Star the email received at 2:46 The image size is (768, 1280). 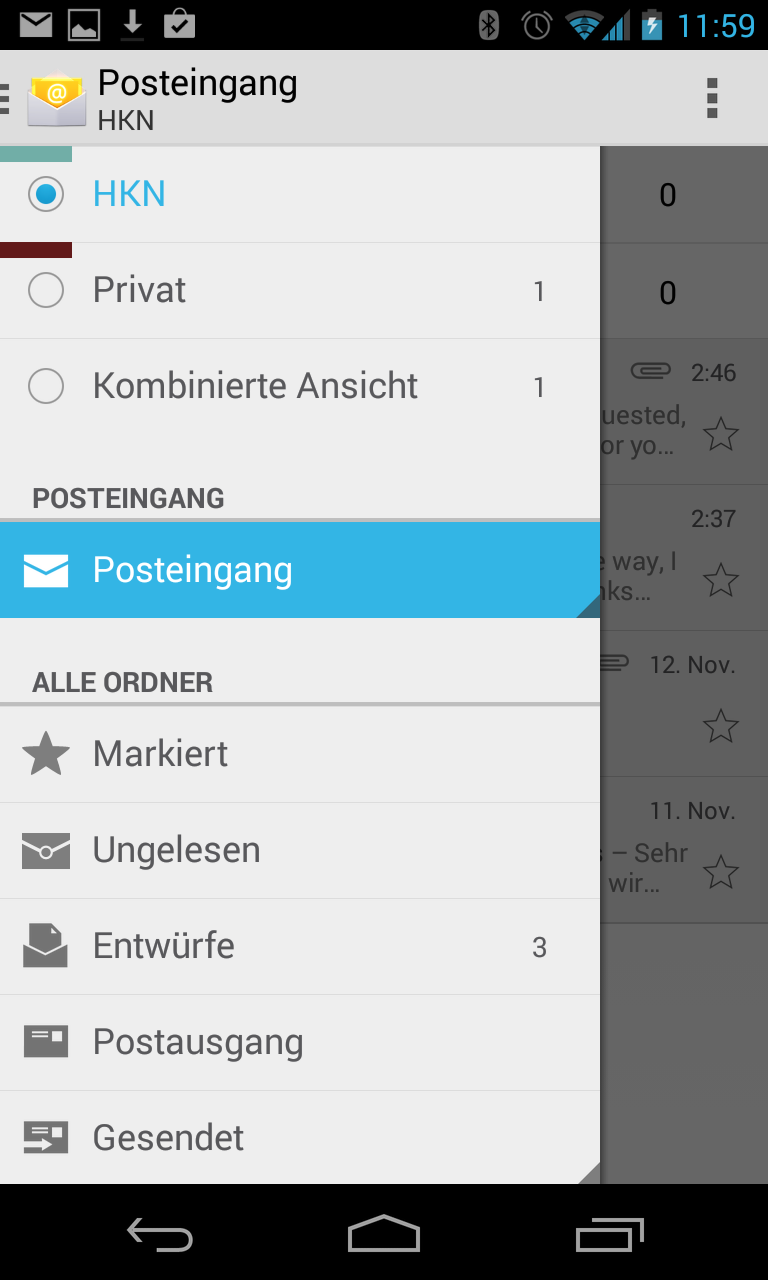[x=720, y=434]
